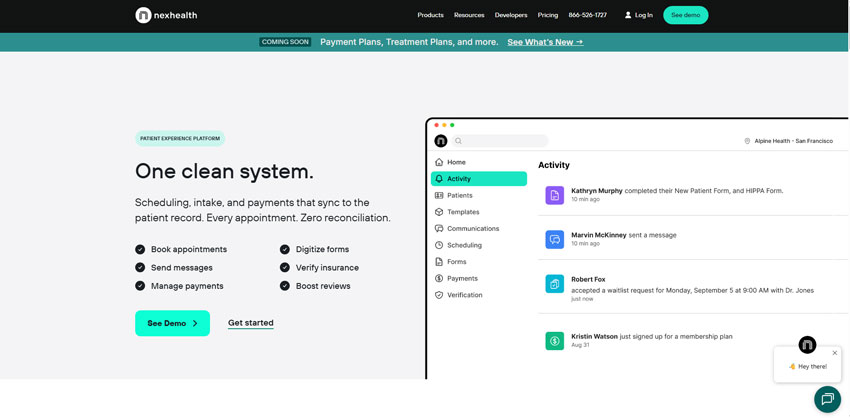The height and width of the screenshot is (418, 850).
Task: Click the Kathryn Murphy name
Action: point(597,191)
